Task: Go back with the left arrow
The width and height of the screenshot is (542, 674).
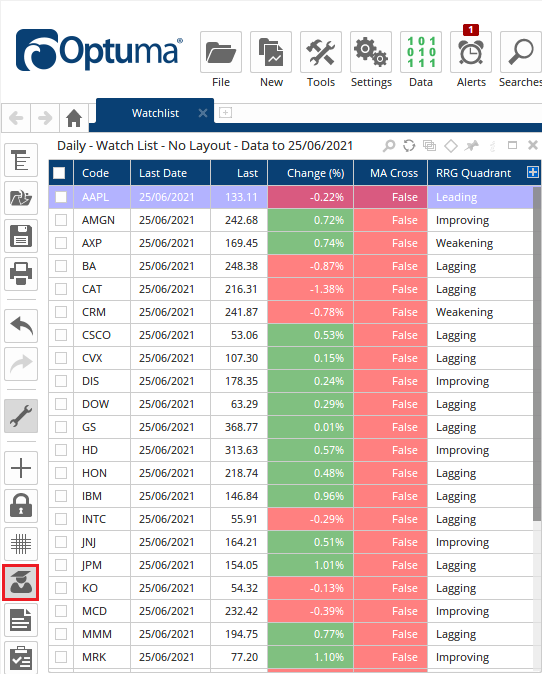Action: tap(16, 118)
